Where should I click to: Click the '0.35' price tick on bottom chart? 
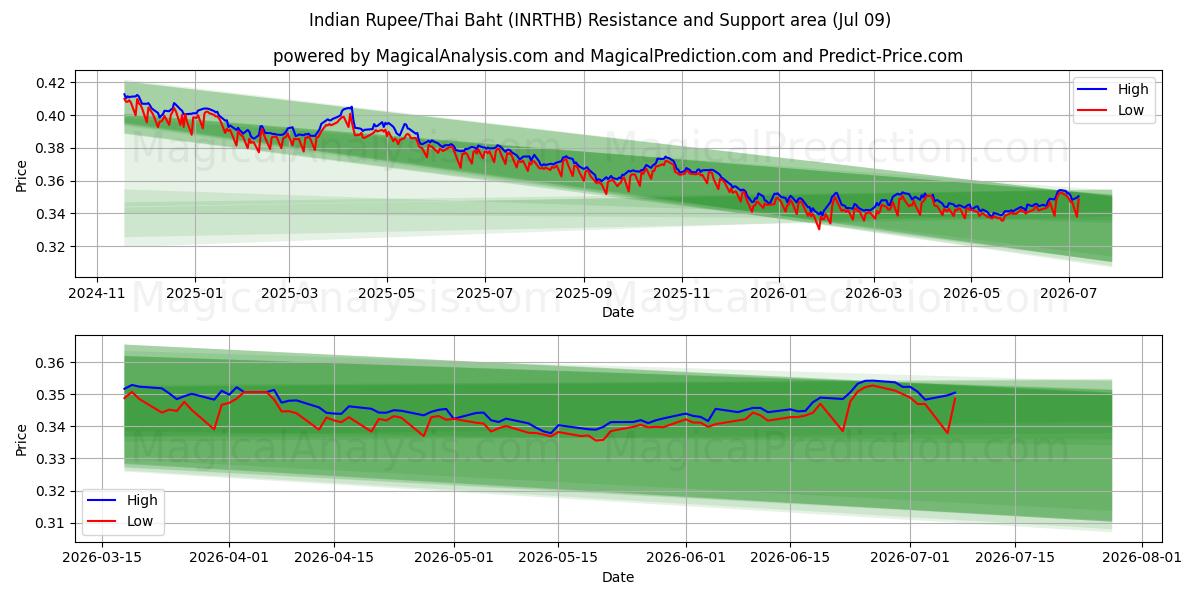pos(52,395)
